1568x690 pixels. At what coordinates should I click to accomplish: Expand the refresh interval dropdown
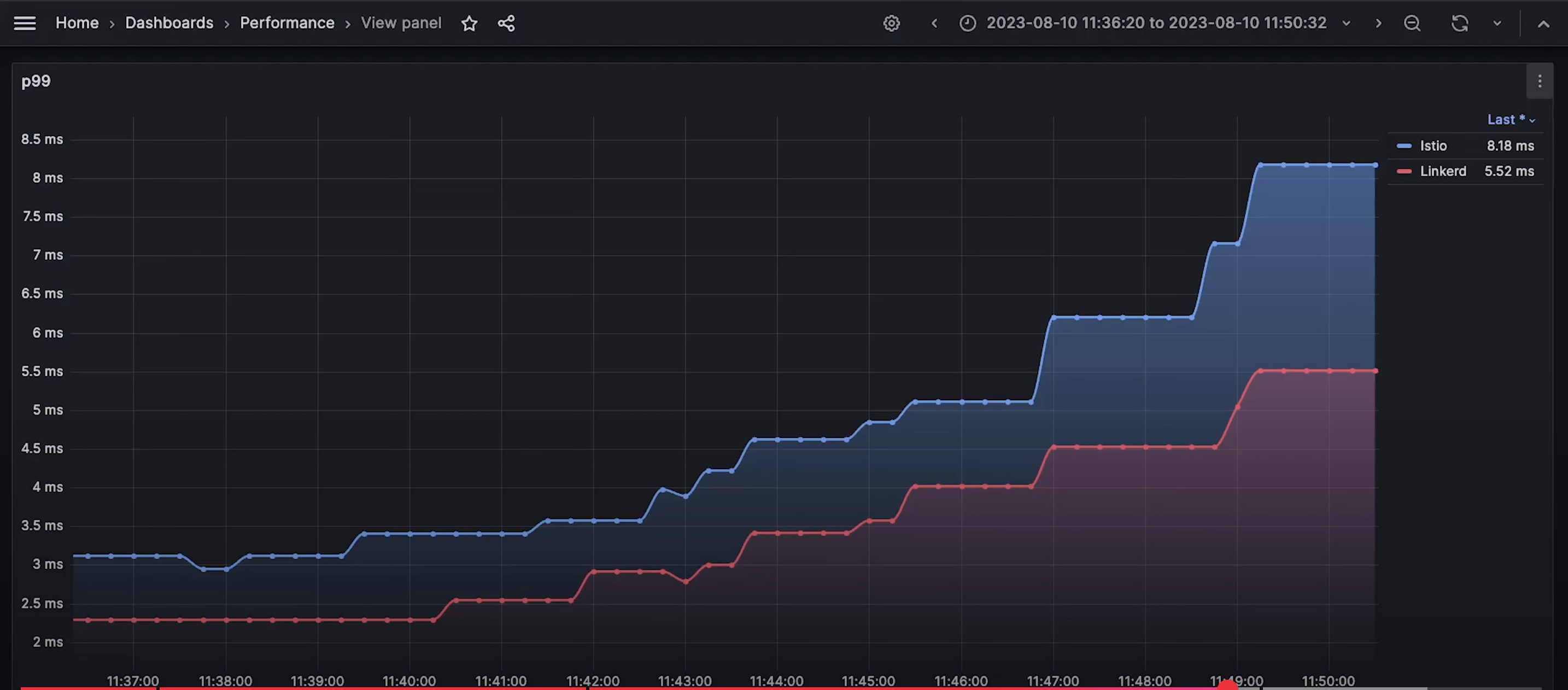[x=1497, y=23]
